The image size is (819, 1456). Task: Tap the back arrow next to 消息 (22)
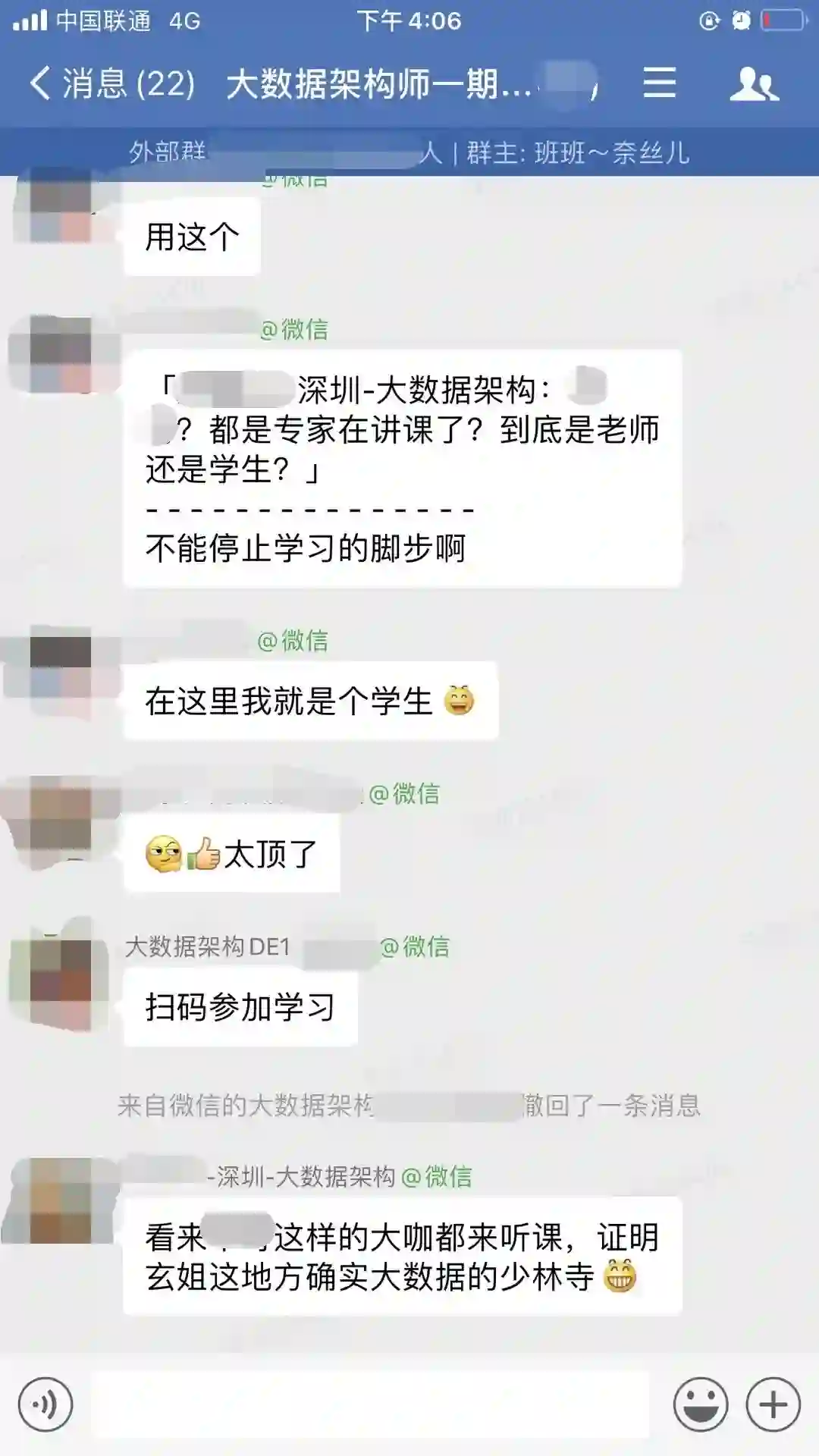coord(40,83)
